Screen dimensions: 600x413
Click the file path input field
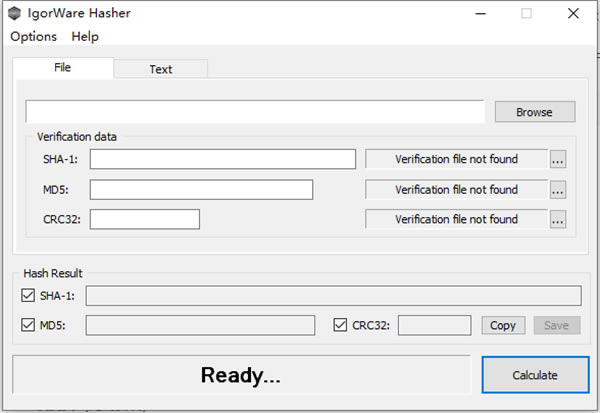(255, 112)
